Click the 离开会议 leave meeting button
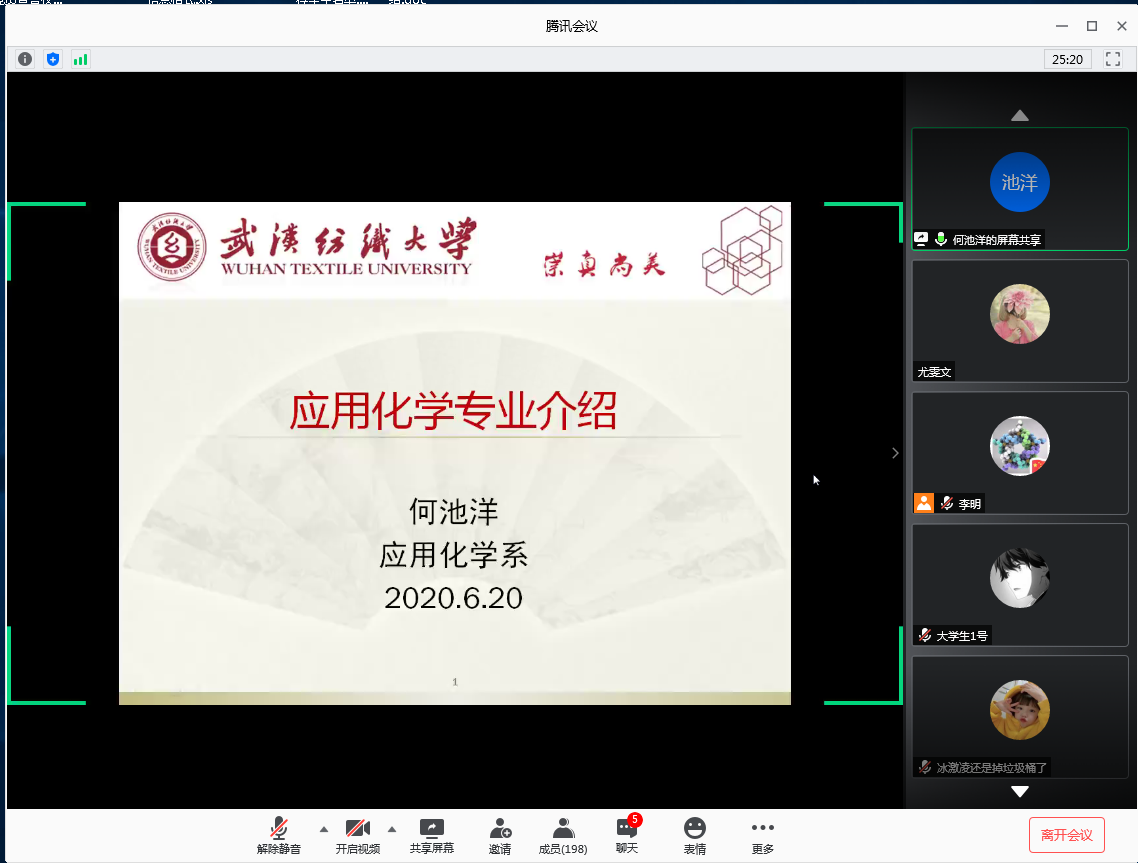Image resolution: width=1138 pixels, height=863 pixels. point(1066,835)
